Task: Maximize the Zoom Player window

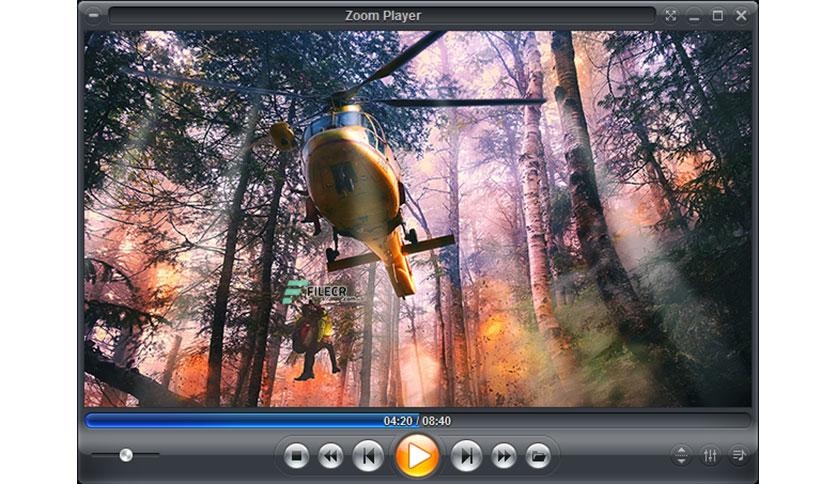Action: [718, 15]
